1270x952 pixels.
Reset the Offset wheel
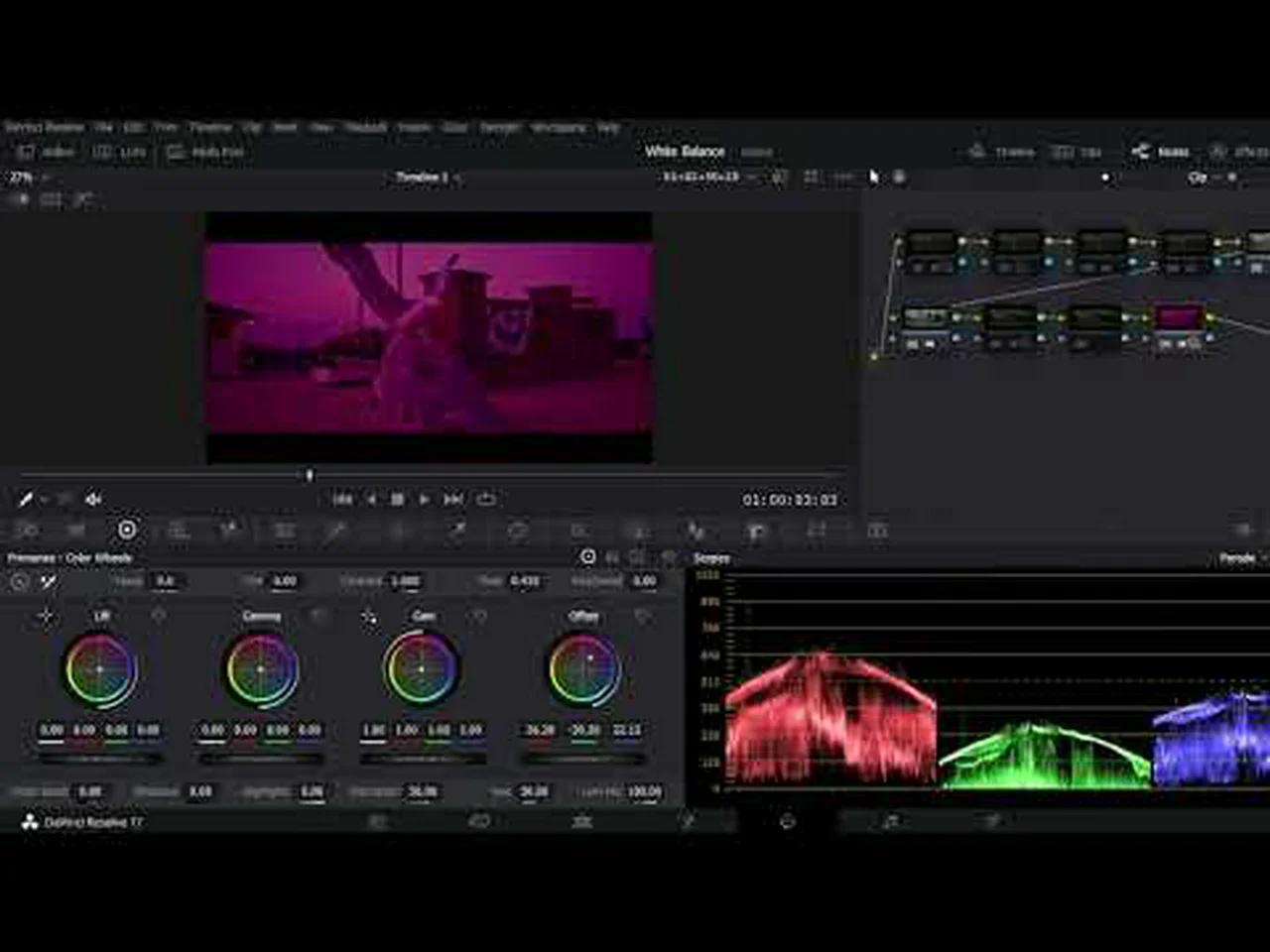[x=642, y=617]
